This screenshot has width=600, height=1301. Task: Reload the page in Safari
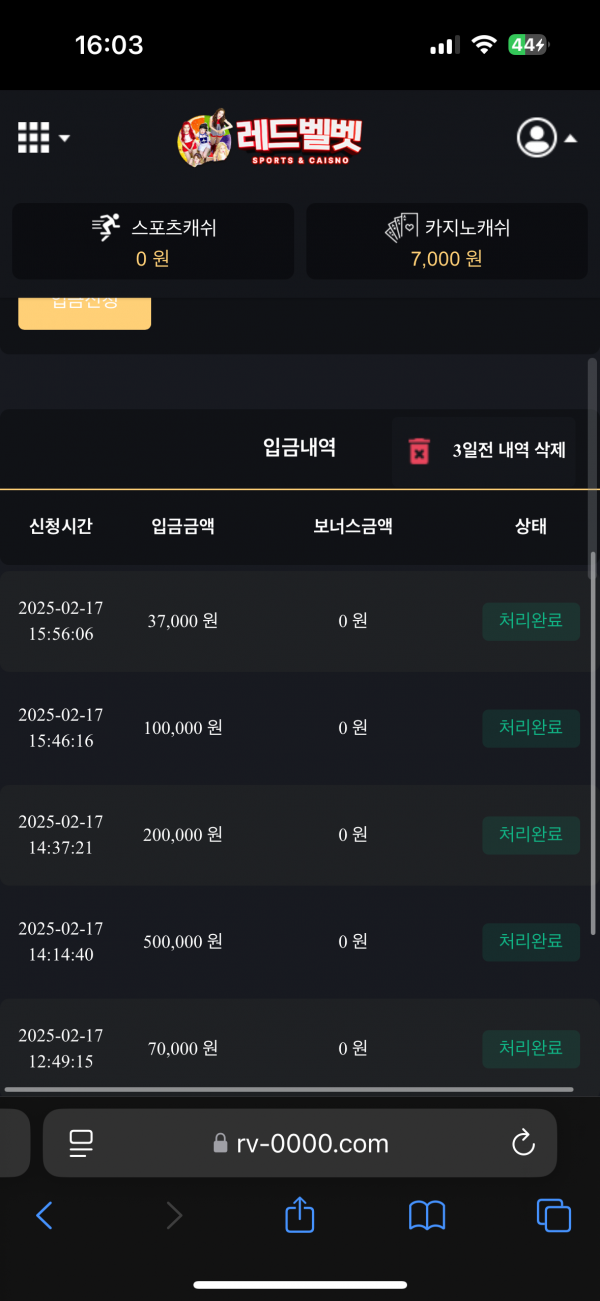(523, 1143)
